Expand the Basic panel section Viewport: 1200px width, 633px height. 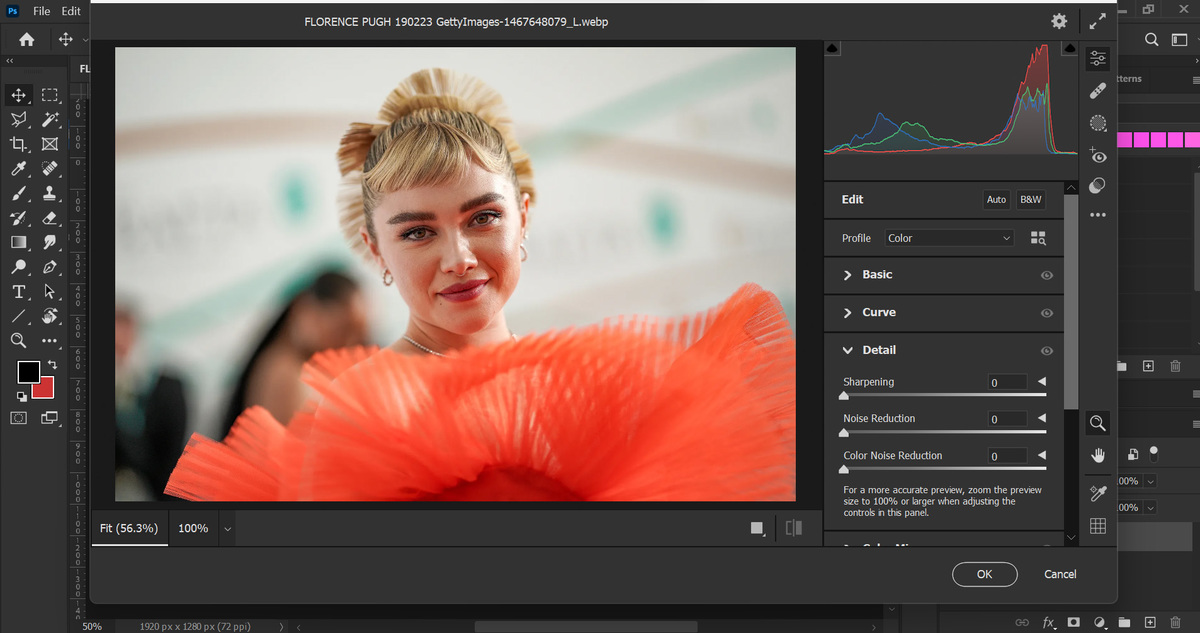848,275
